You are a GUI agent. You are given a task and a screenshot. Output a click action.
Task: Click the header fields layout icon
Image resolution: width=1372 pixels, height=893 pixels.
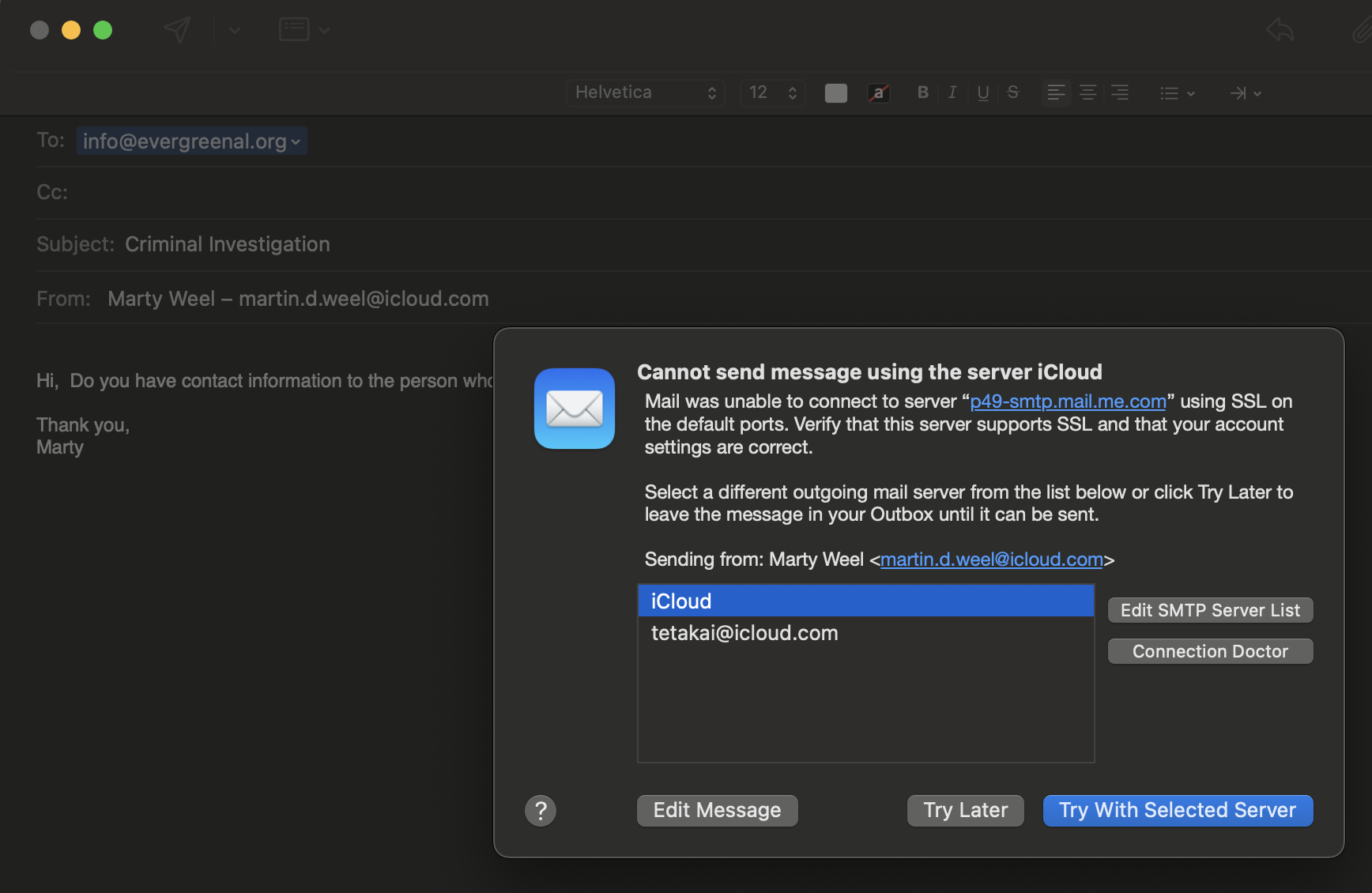(x=294, y=30)
